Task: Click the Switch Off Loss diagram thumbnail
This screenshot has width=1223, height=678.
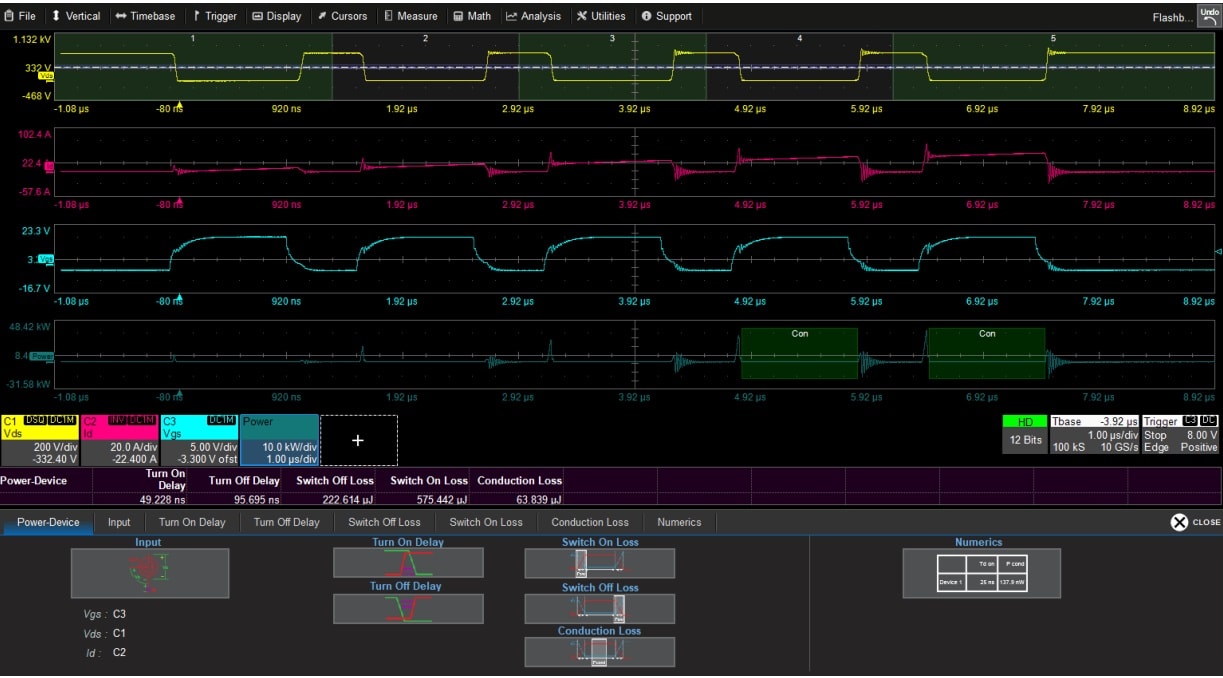Action: tap(600, 608)
